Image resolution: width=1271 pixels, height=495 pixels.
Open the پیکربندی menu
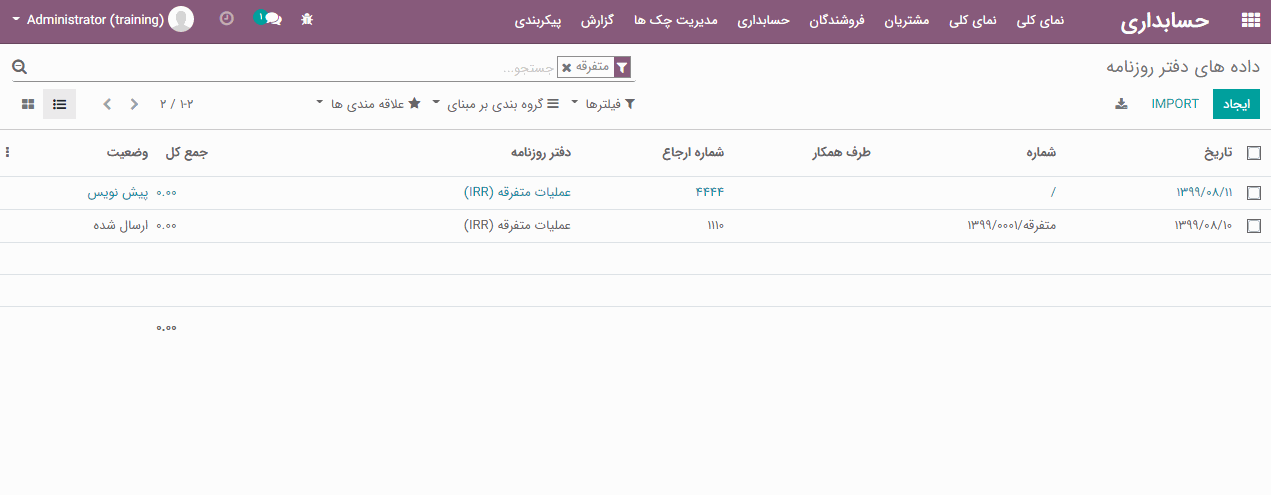tap(537, 20)
